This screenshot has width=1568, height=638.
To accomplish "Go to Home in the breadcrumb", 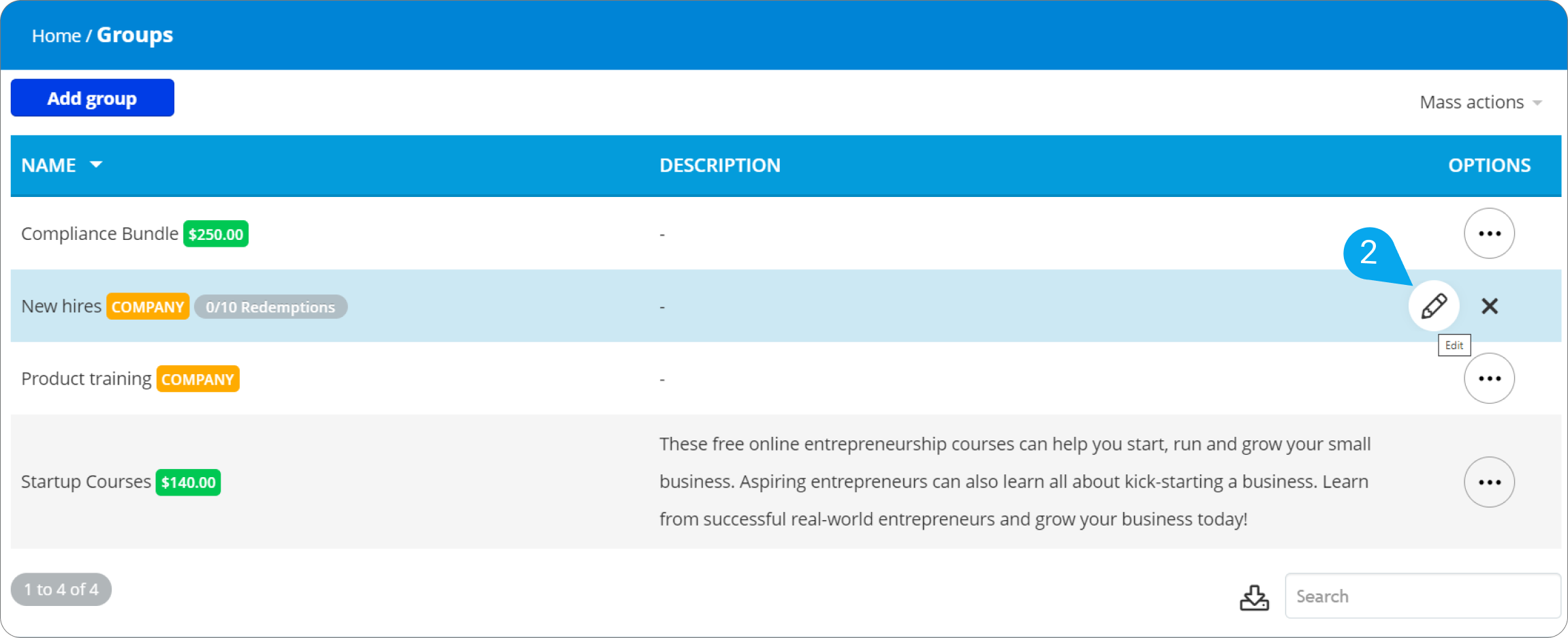I will pos(56,35).
